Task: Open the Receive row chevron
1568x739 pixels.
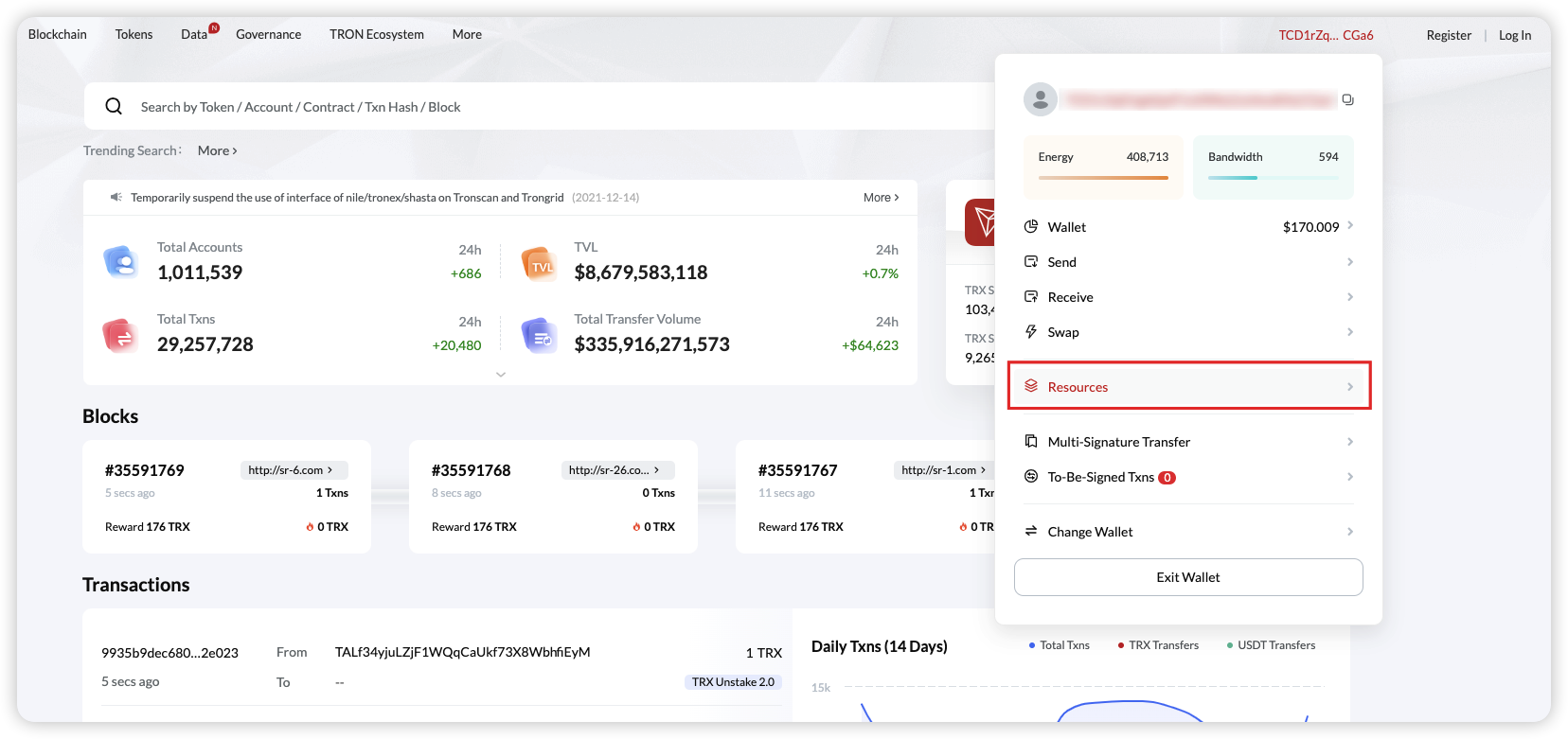Action: [x=1350, y=296]
